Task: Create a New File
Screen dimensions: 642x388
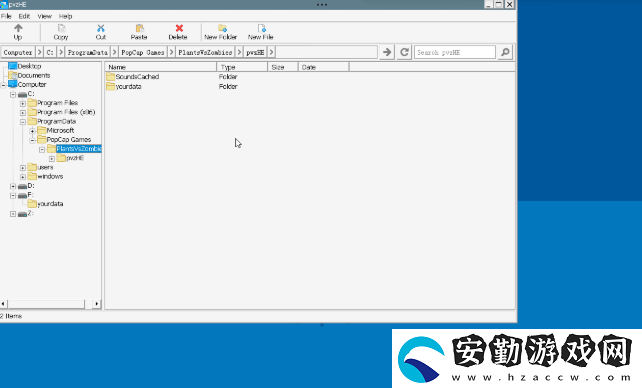Action: tap(261, 32)
